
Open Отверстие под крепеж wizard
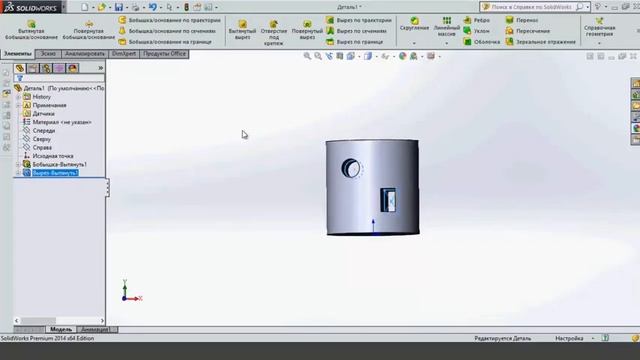(x=273, y=32)
